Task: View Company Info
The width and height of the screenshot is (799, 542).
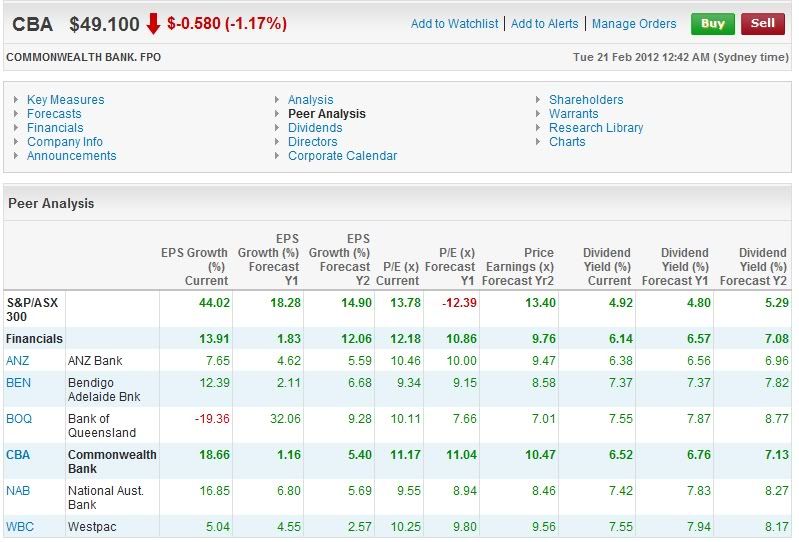Action: 65,142
